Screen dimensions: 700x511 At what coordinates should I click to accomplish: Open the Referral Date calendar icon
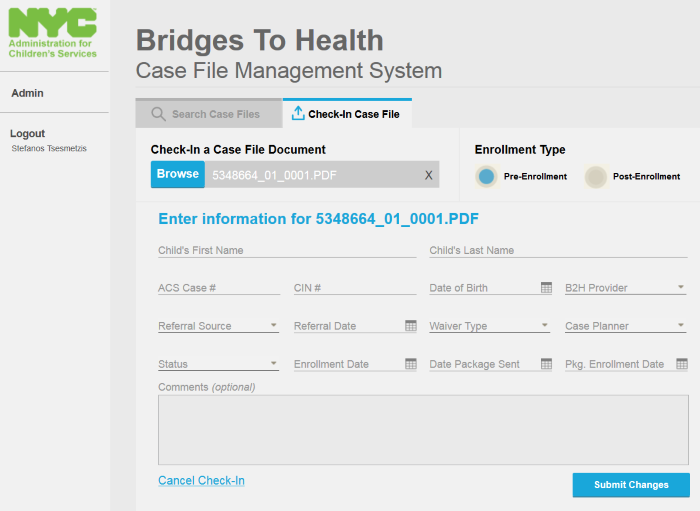[411, 325]
